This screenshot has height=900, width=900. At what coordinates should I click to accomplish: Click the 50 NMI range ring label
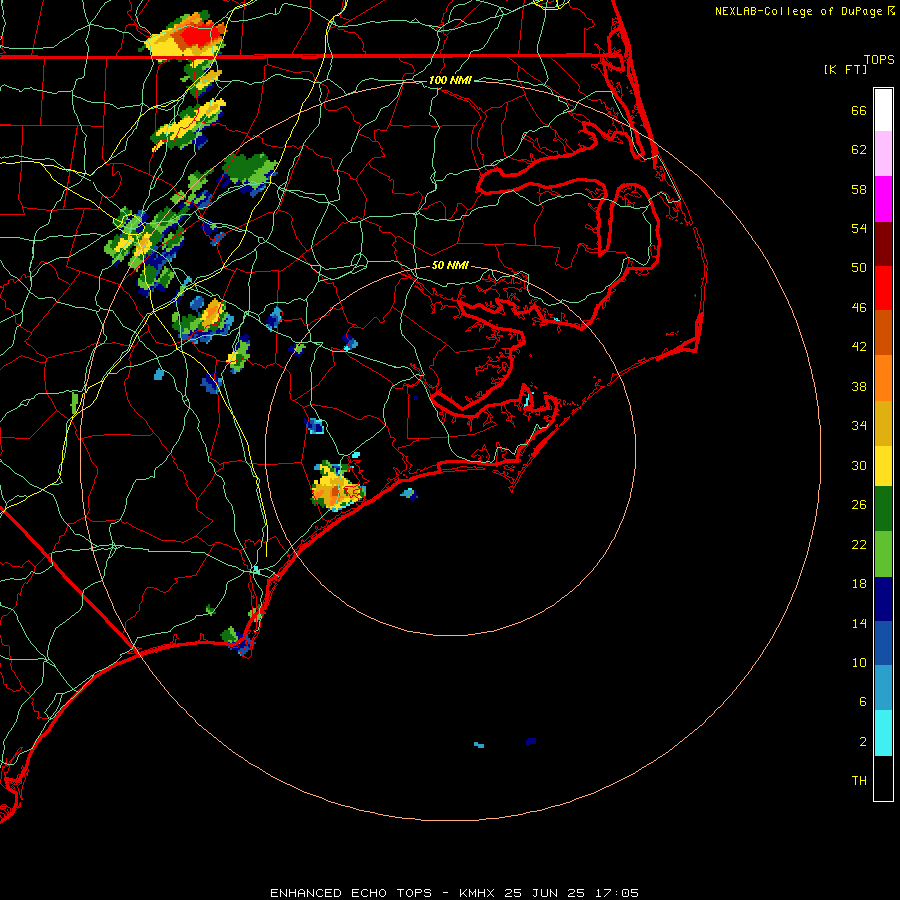pos(450,265)
